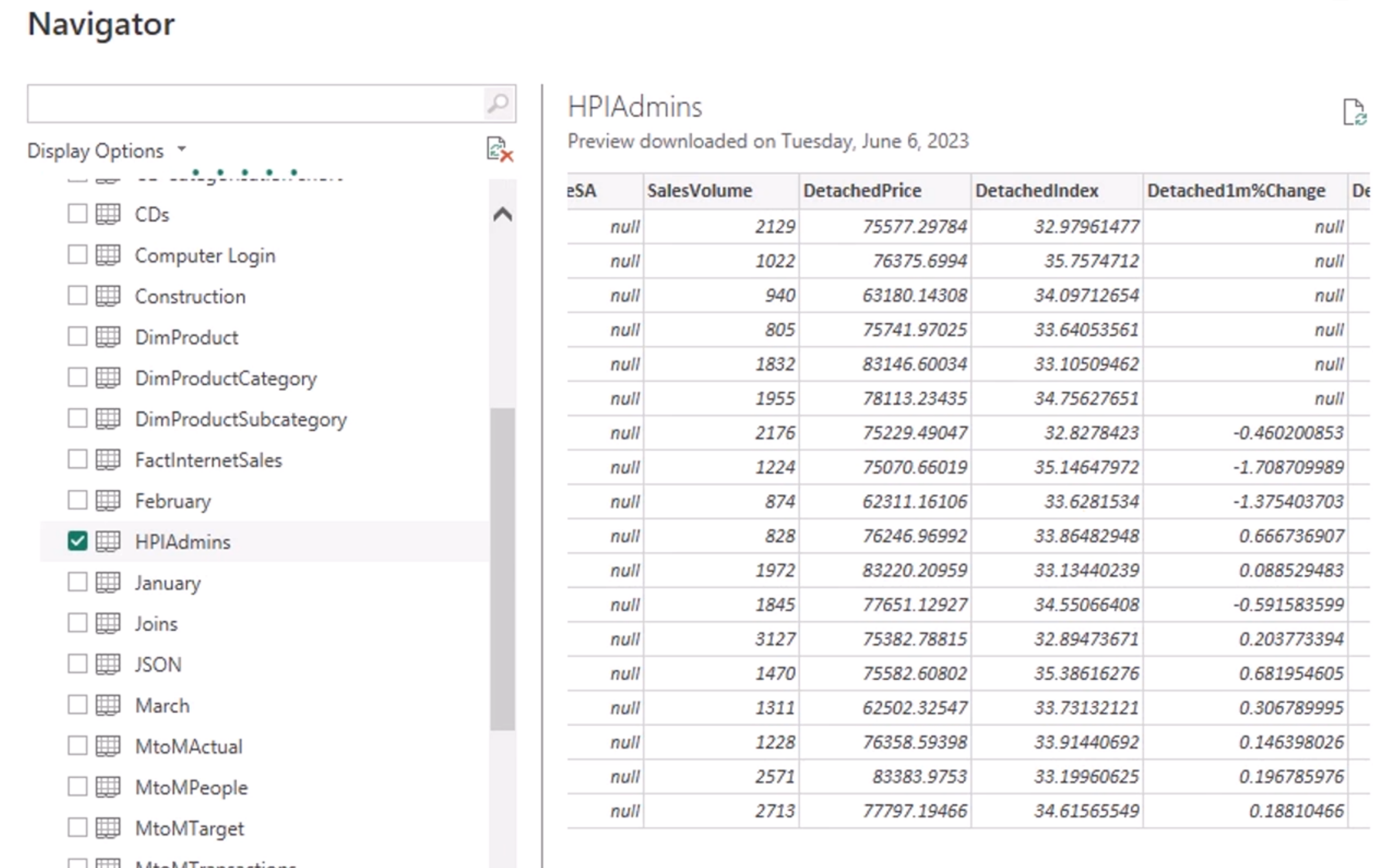Select the DetachedPrice column header
The height and width of the screenshot is (868, 1373).
(x=885, y=190)
